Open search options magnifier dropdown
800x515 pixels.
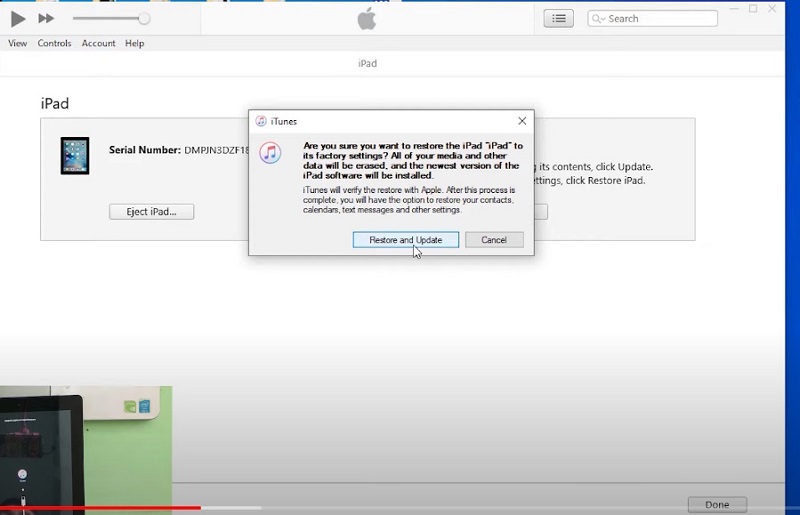tap(598, 19)
